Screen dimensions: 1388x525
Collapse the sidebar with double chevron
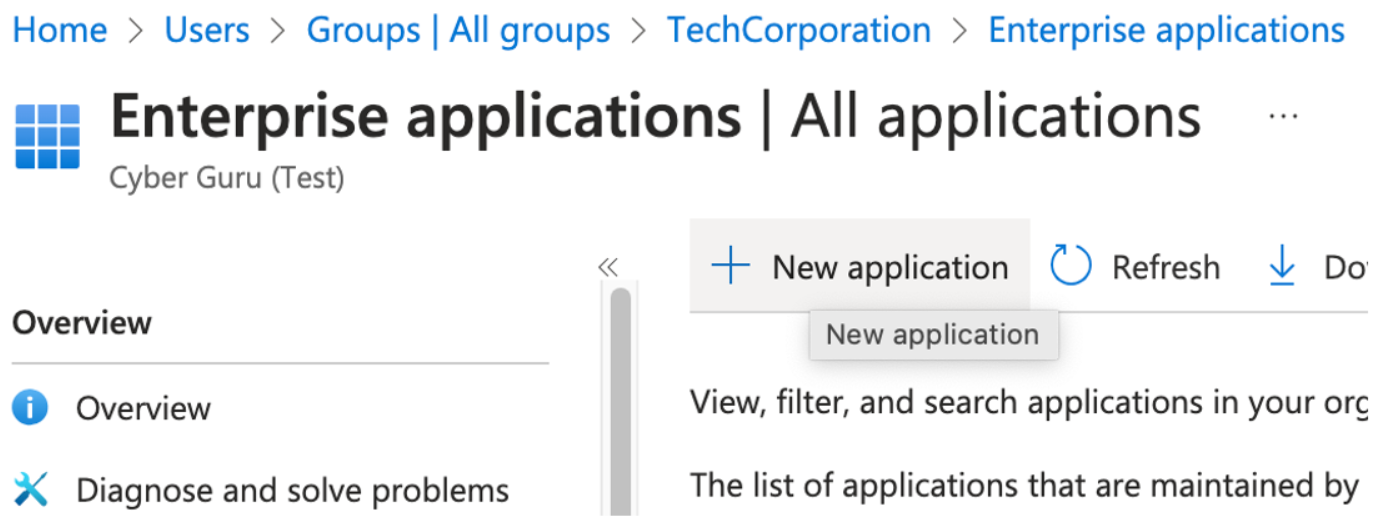(x=608, y=267)
